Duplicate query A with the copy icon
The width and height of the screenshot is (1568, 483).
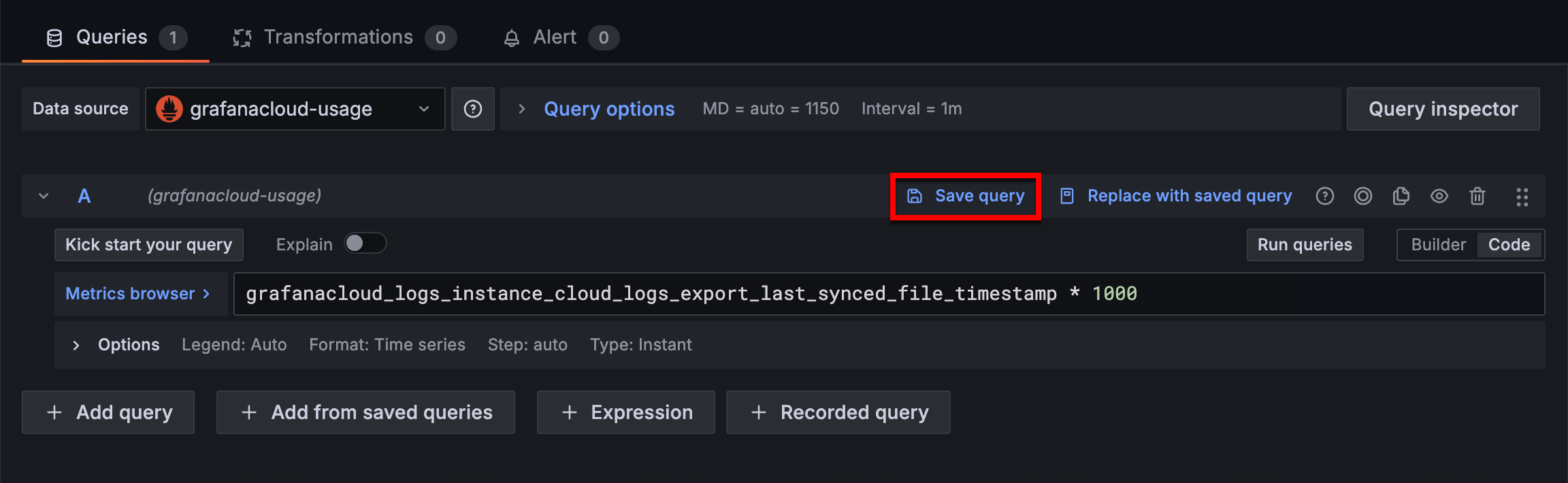point(1401,197)
